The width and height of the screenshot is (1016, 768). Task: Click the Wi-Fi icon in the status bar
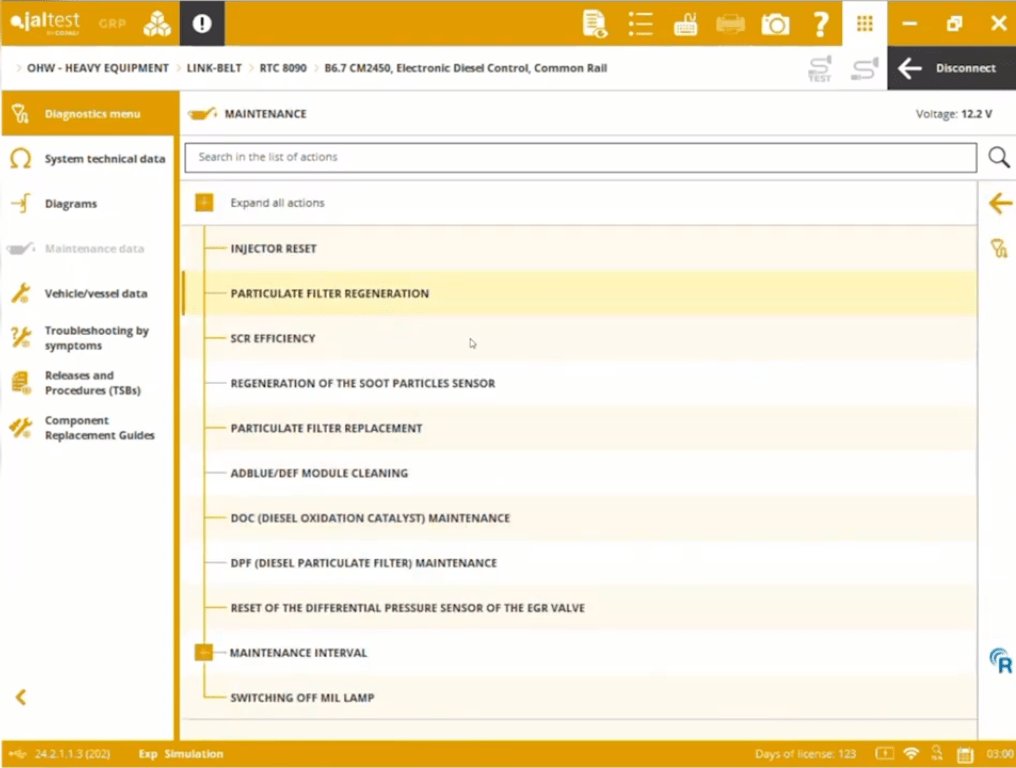pyautogui.click(x=911, y=753)
